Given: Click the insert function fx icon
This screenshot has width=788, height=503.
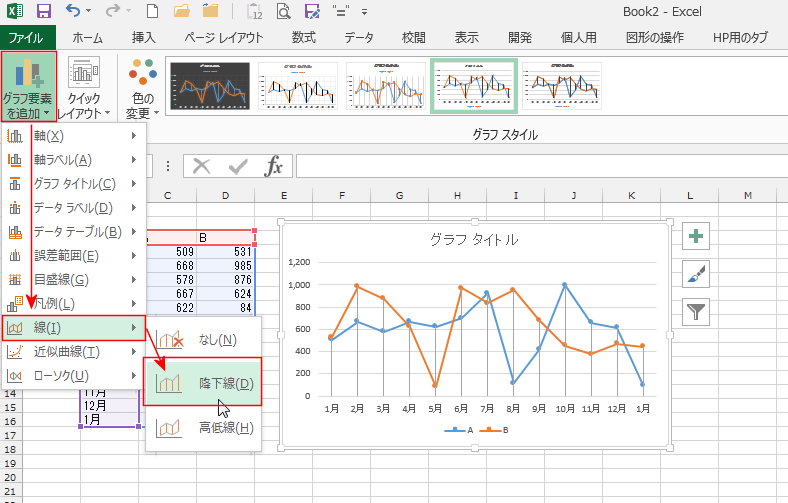Looking at the screenshot, I should coord(273,166).
